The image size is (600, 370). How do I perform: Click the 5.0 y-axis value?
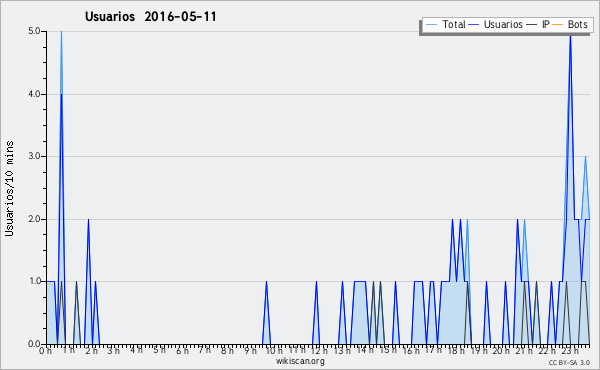tap(34, 31)
